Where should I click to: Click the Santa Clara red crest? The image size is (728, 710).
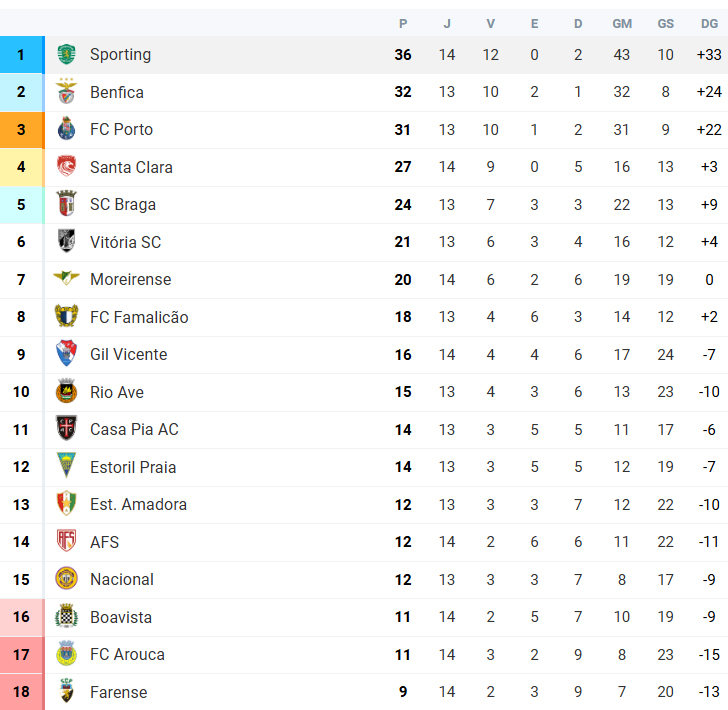[x=66, y=166]
